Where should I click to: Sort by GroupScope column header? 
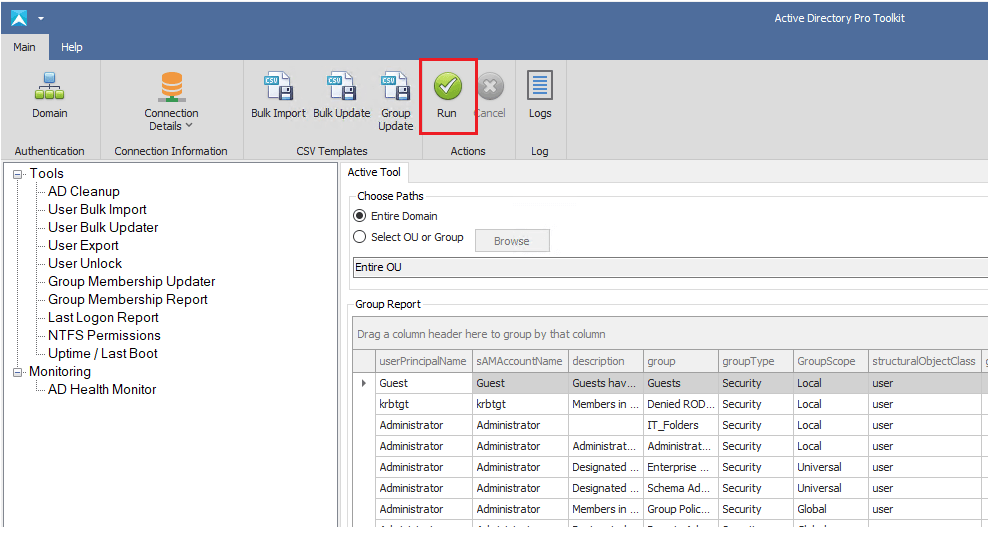point(830,361)
